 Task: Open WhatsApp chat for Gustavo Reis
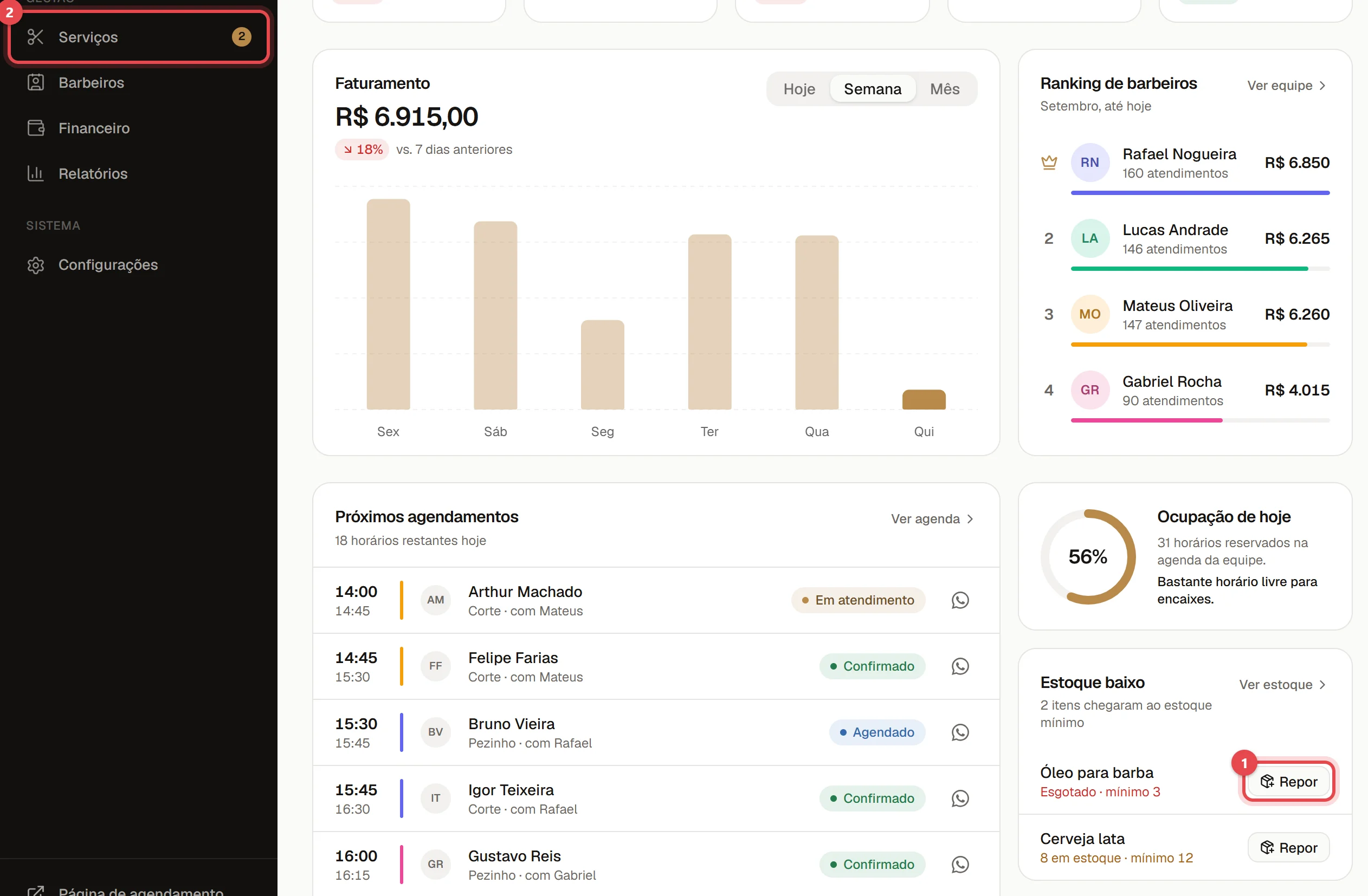click(960, 865)
